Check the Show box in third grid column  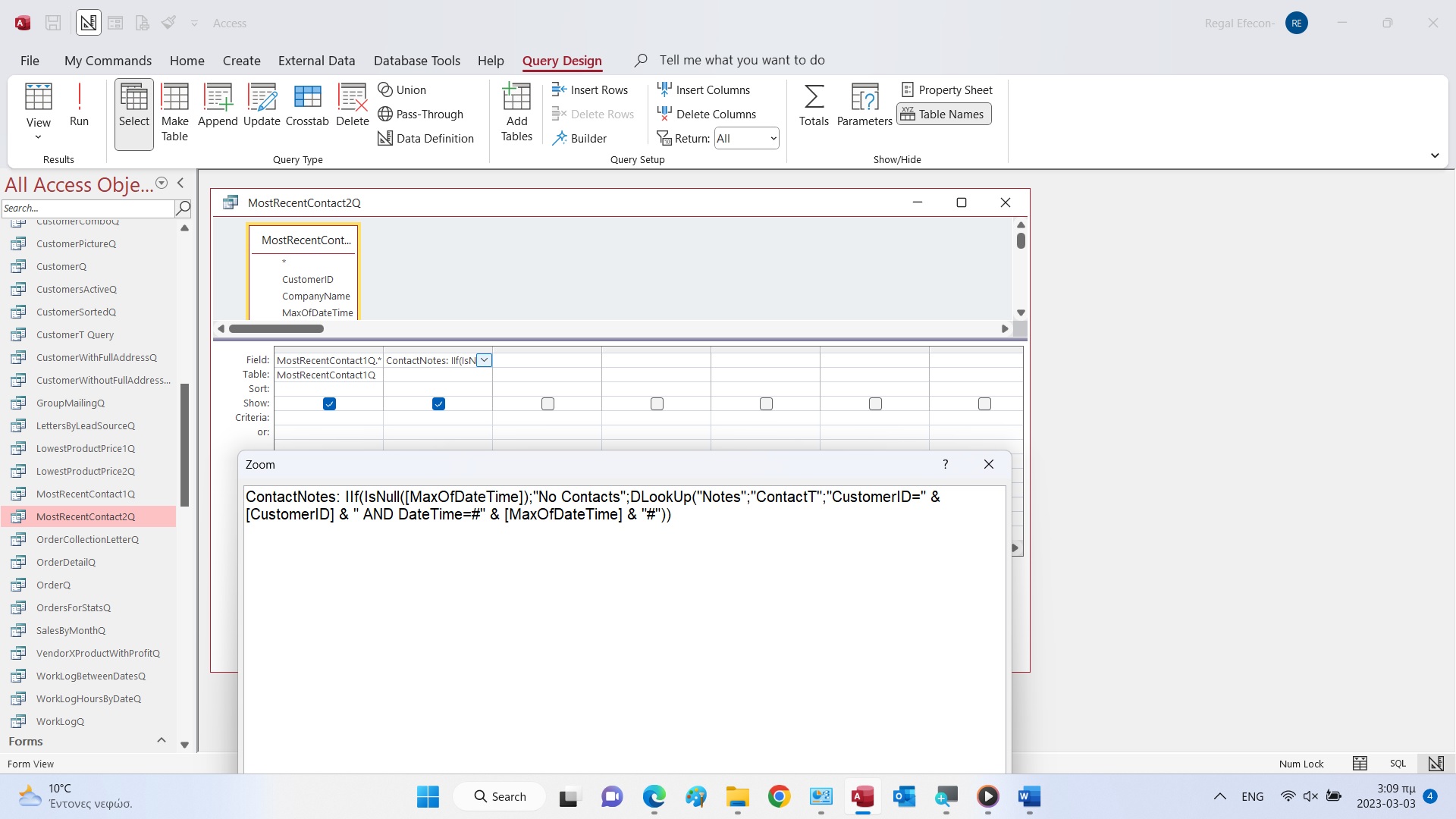[548, 404]
